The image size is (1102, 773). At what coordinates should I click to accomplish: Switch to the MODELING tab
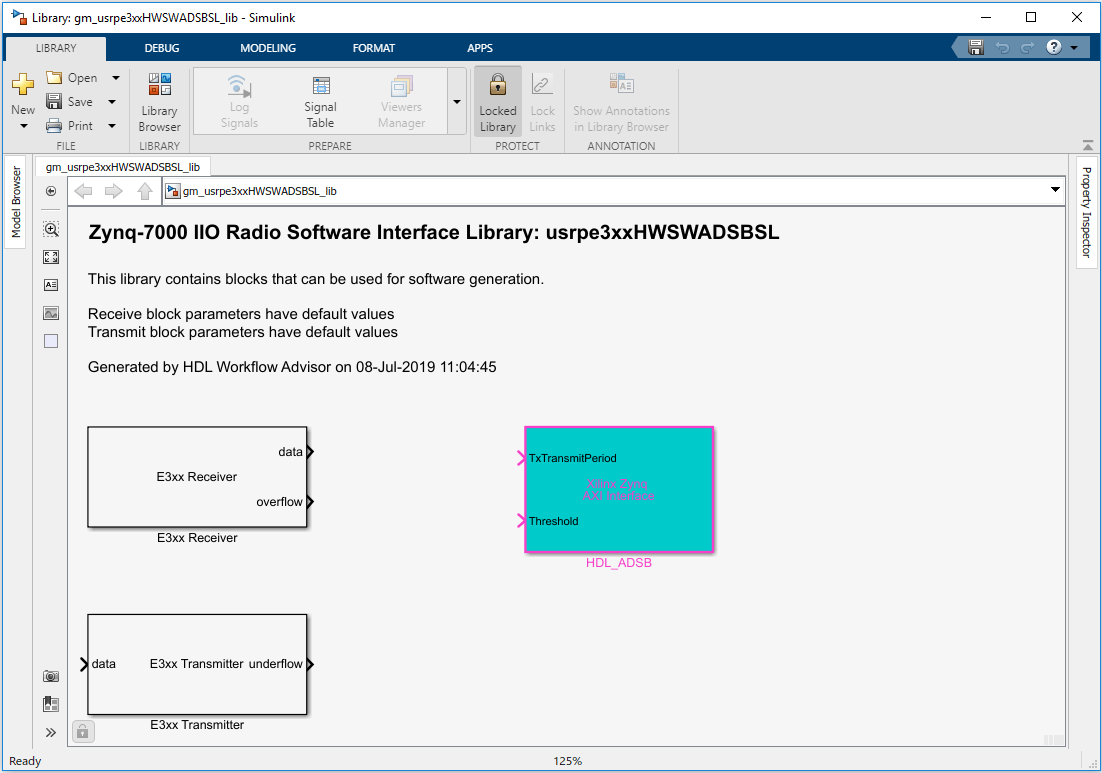click(268, 48)
